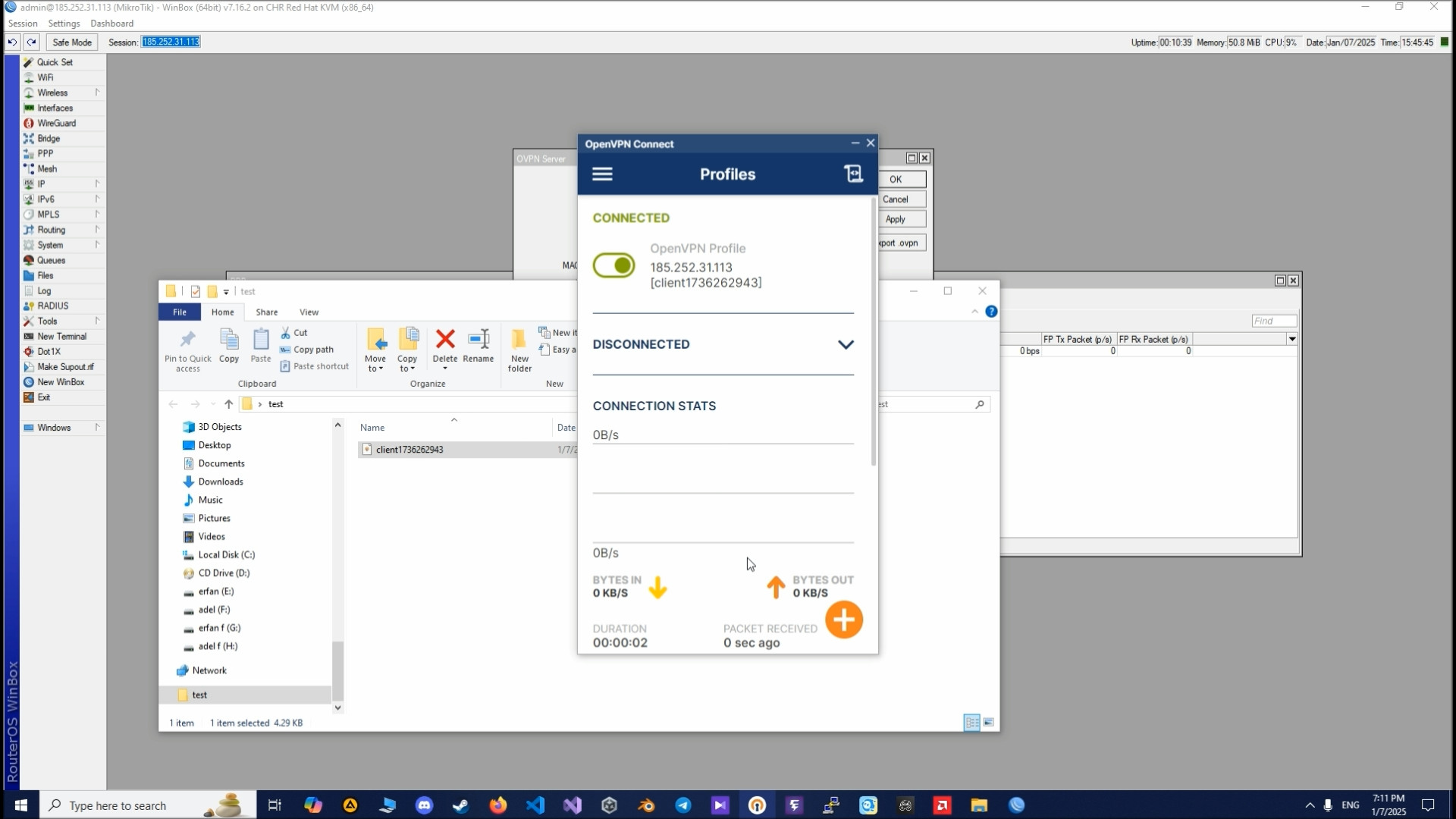Click the taskbar search box
Image resolution: width=1456 pixels, height=819 pixels.
(148, 805)
